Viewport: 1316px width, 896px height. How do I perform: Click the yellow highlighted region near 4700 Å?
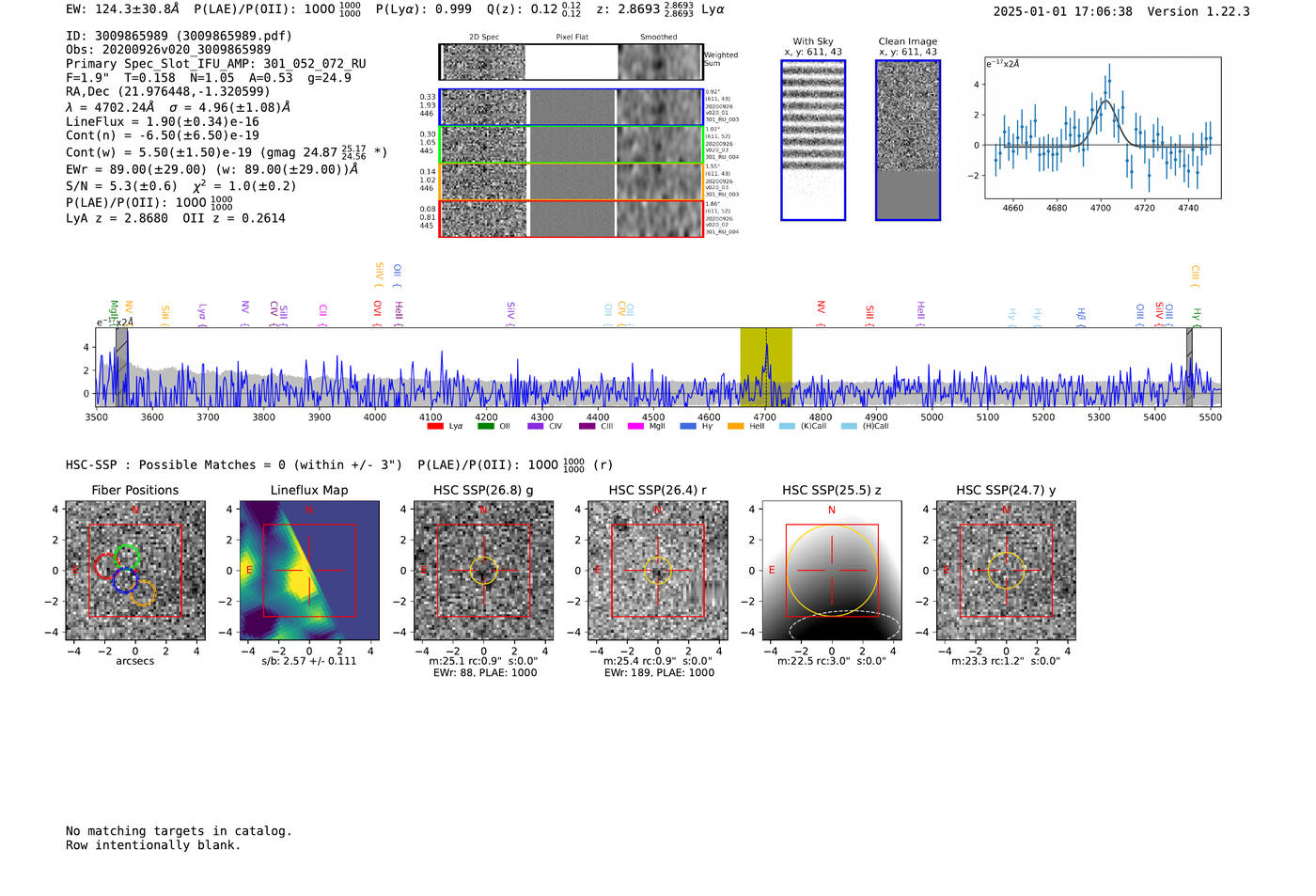point(766,367)
